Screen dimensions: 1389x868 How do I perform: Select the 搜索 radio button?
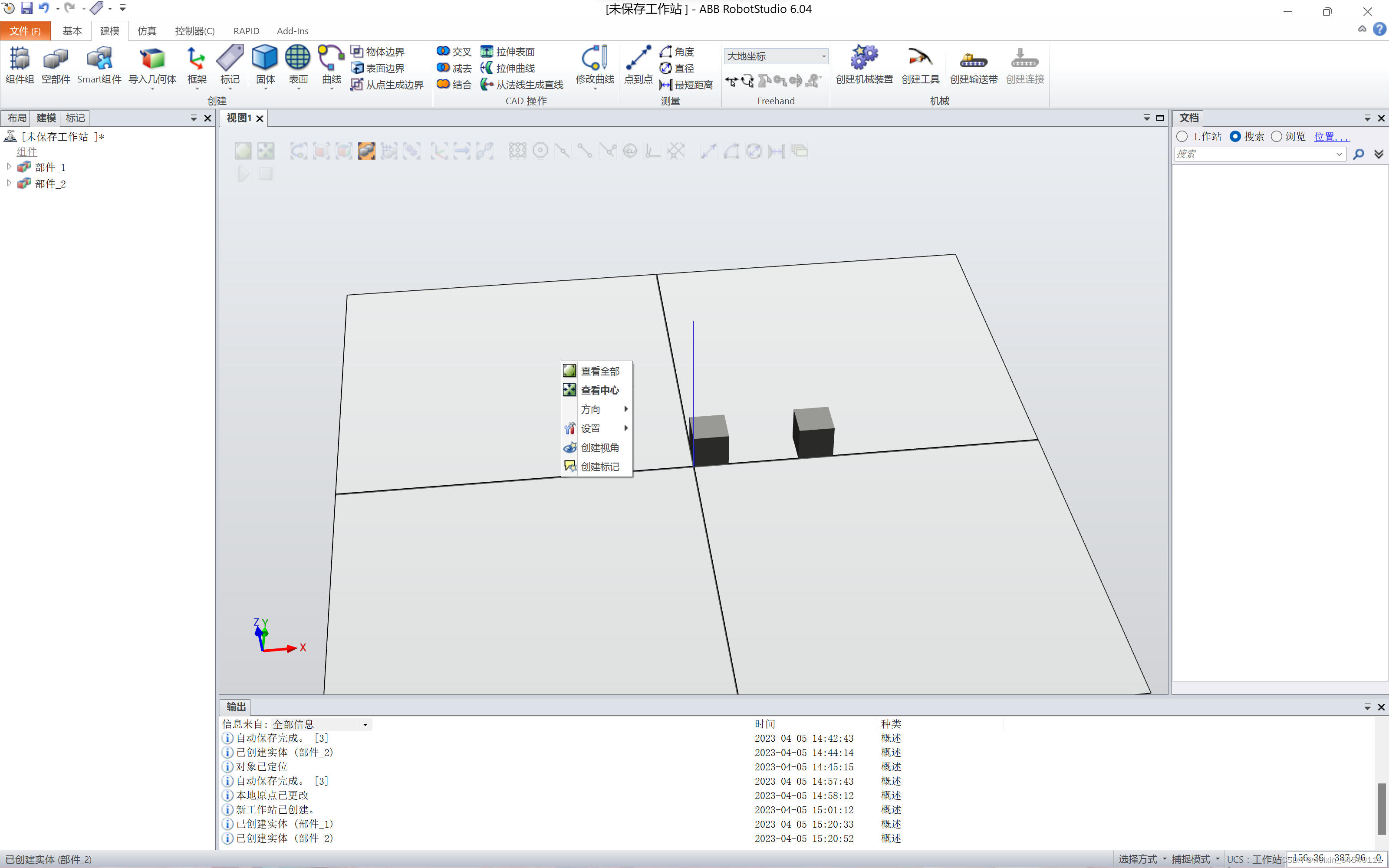click(x=1235, y=137)
